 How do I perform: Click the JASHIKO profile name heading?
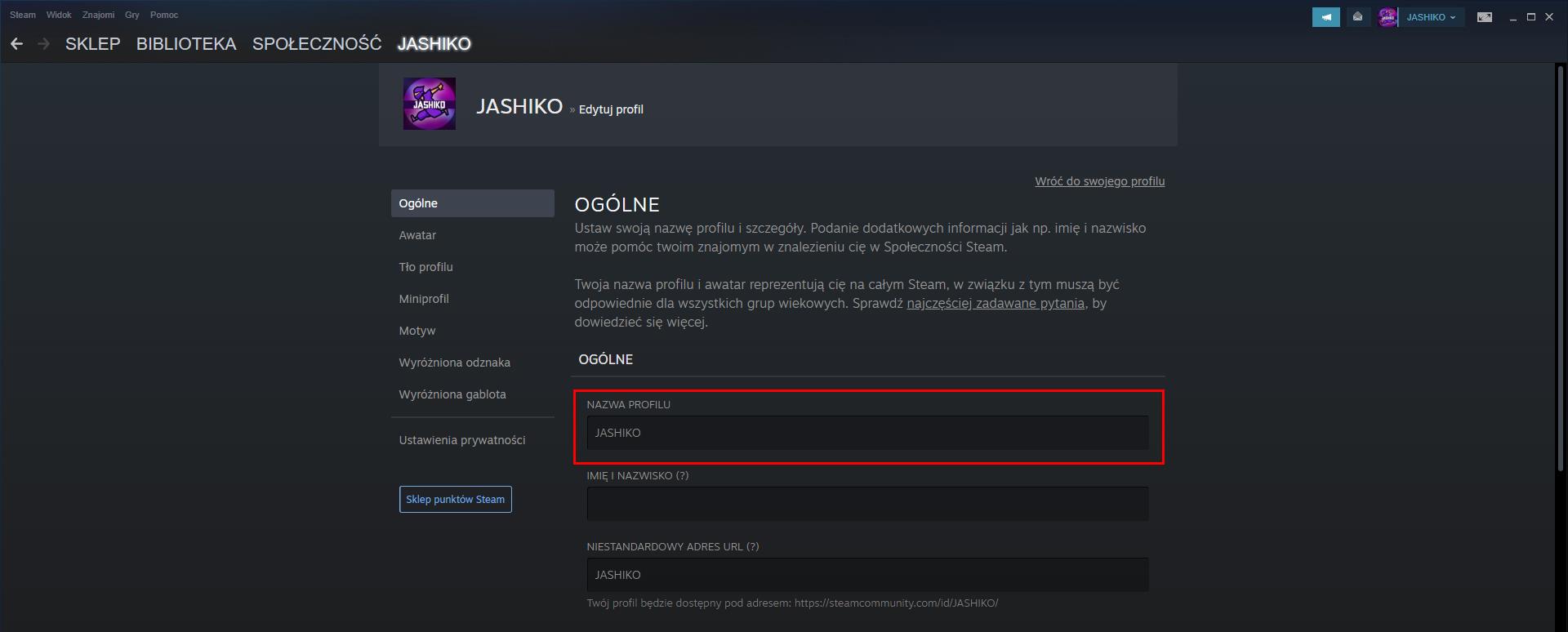[519, 106]
